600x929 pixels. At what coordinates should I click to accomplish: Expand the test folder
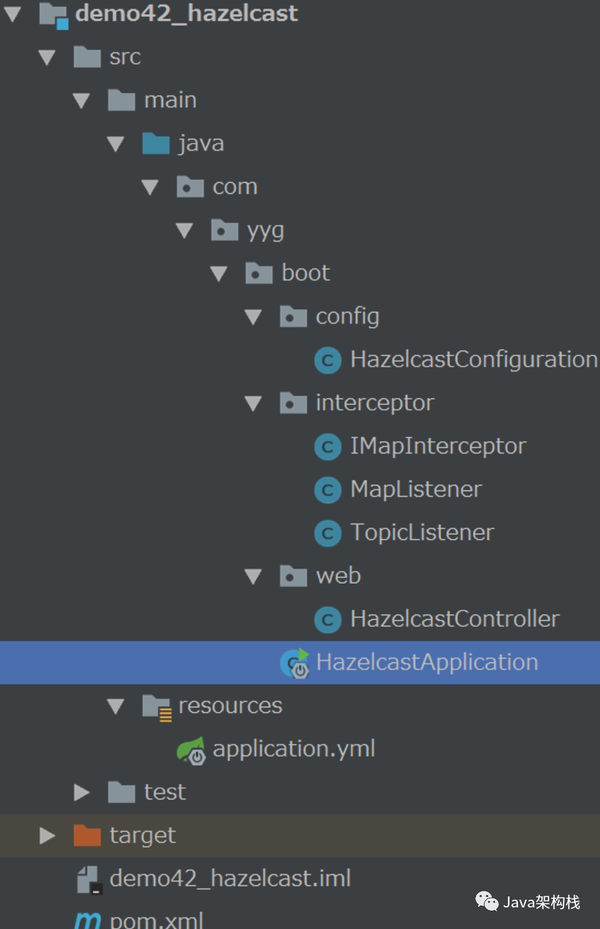tap(82, 791)
